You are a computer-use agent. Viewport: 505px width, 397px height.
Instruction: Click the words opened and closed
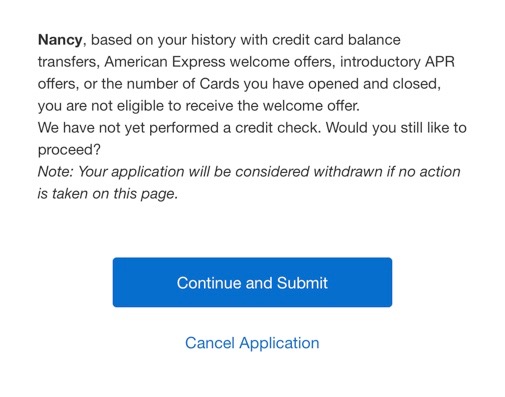pos(374,84)
